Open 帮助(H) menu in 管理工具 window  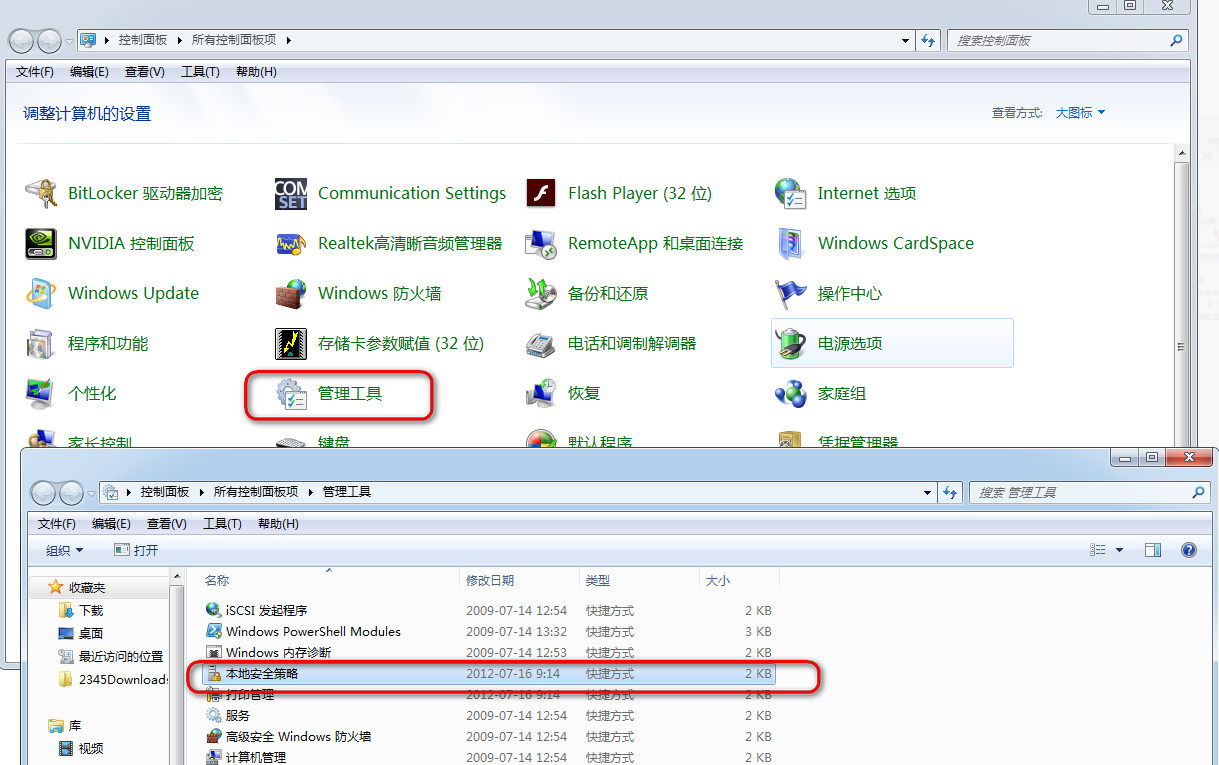click(x=278, y=524)
